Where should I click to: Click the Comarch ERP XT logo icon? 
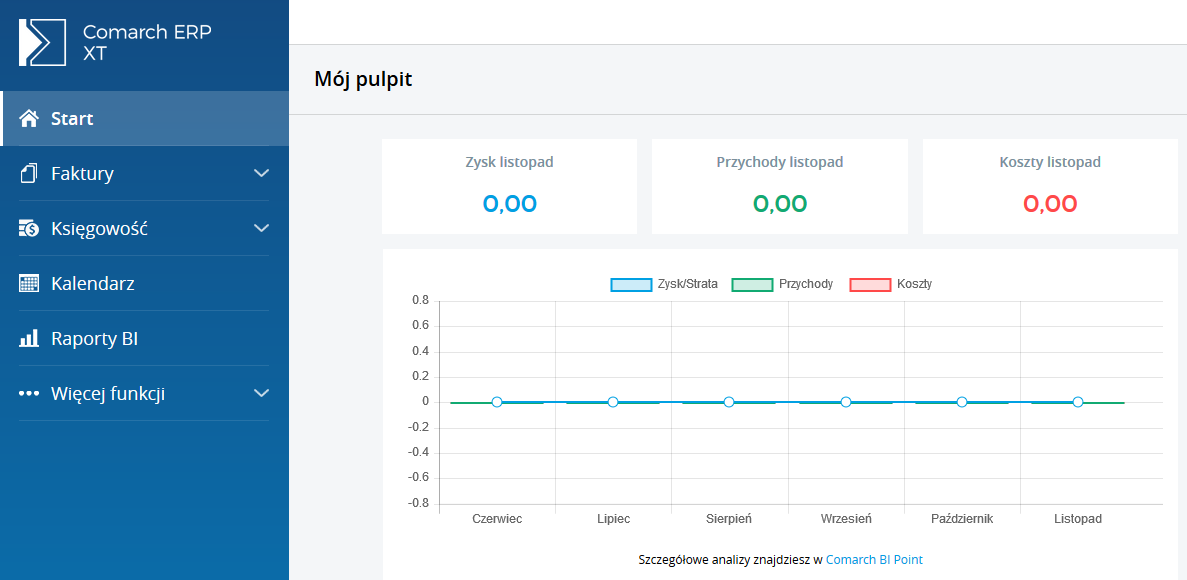click(43, 42)
